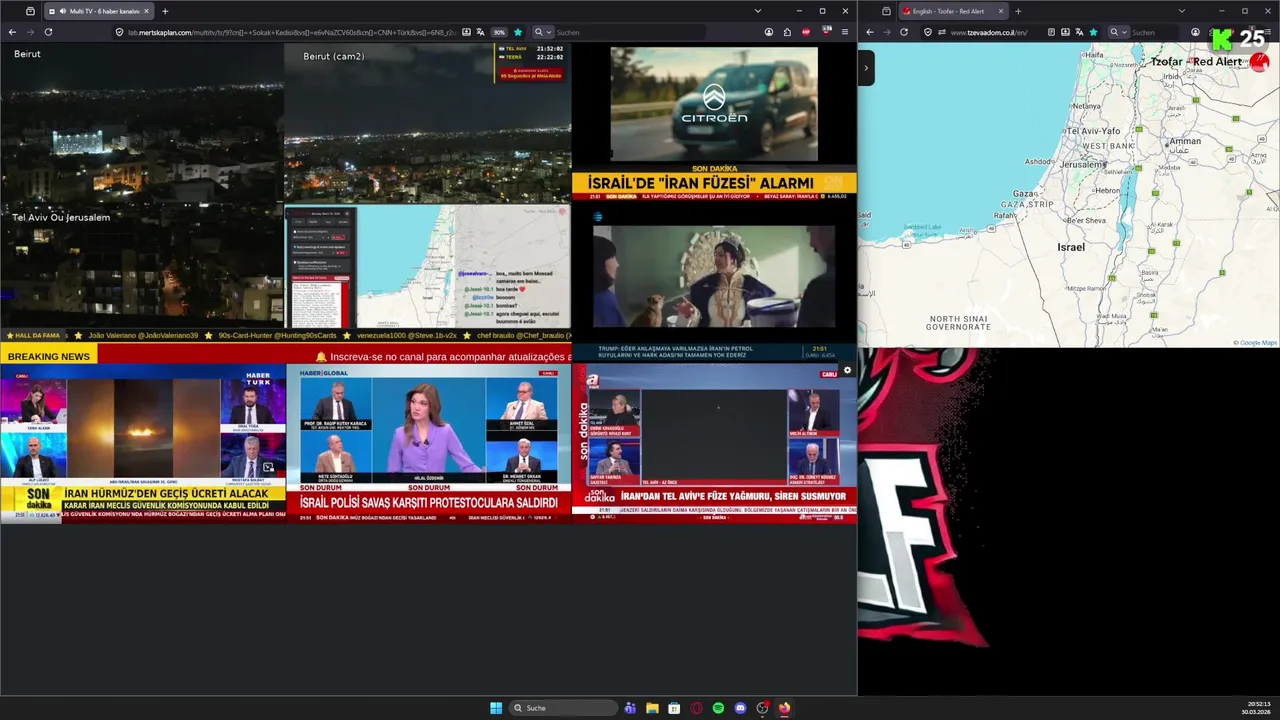Screen dimensions: 1280x720
Task: Open tab list arrow in Red Alert window
Action: click(x=1181, y=11)
